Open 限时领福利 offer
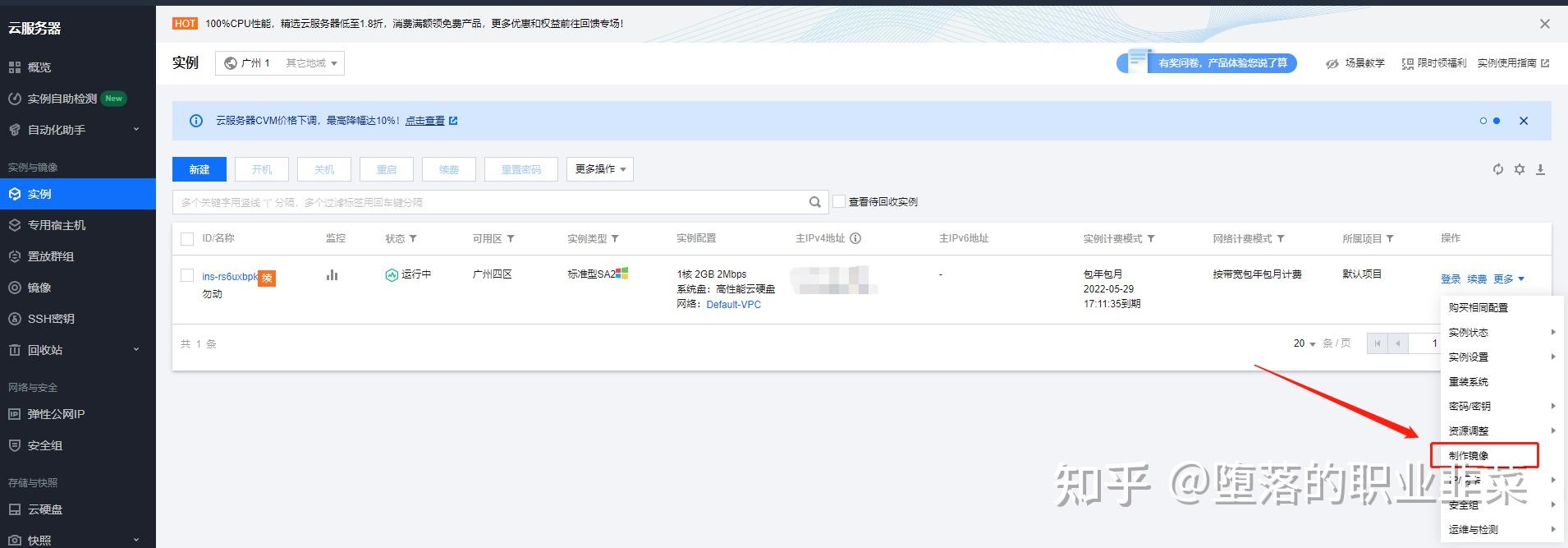The width and height of the screenshot is (1568, 548). pyautogui.click(x=1433, y=63)
